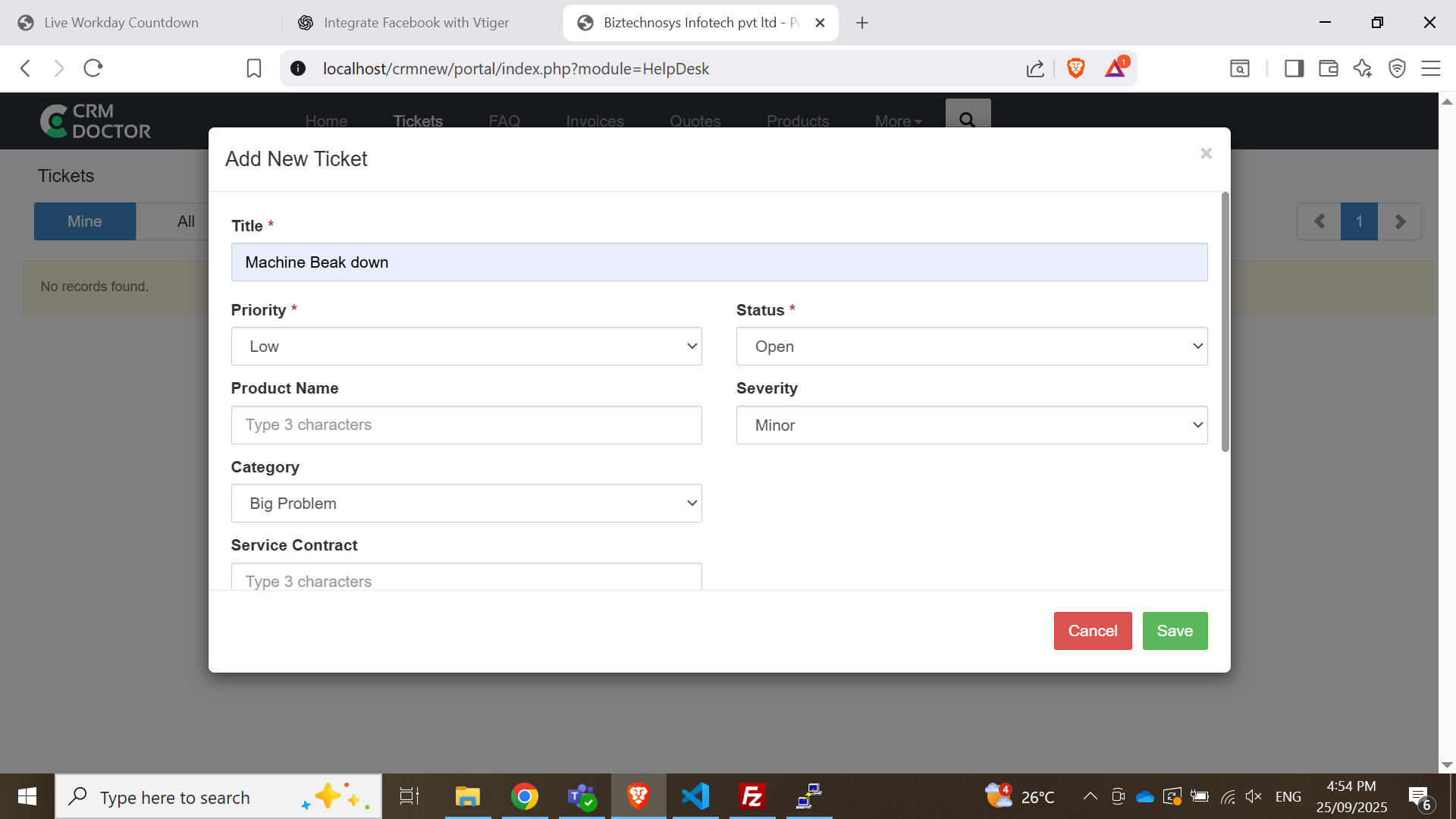The image size is (1456, 819).
Task: Click the CRM Doctor logo
Action: tap(94, 121)
